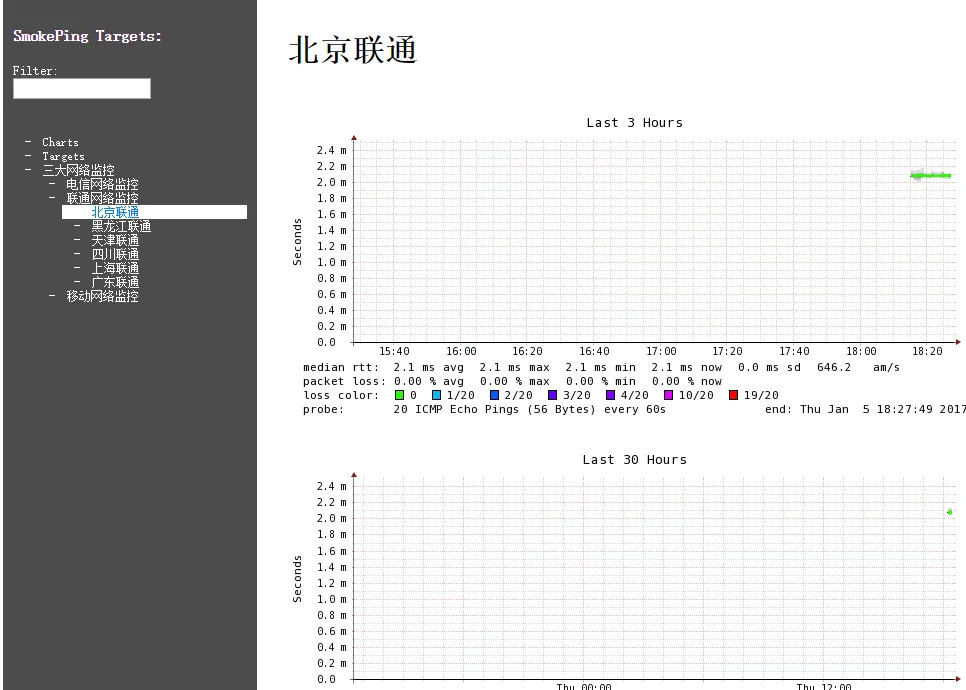The height and width of the screenshot is (690, 966).
Task: Open 电信网络监控 group
Action: click(102, 184)
